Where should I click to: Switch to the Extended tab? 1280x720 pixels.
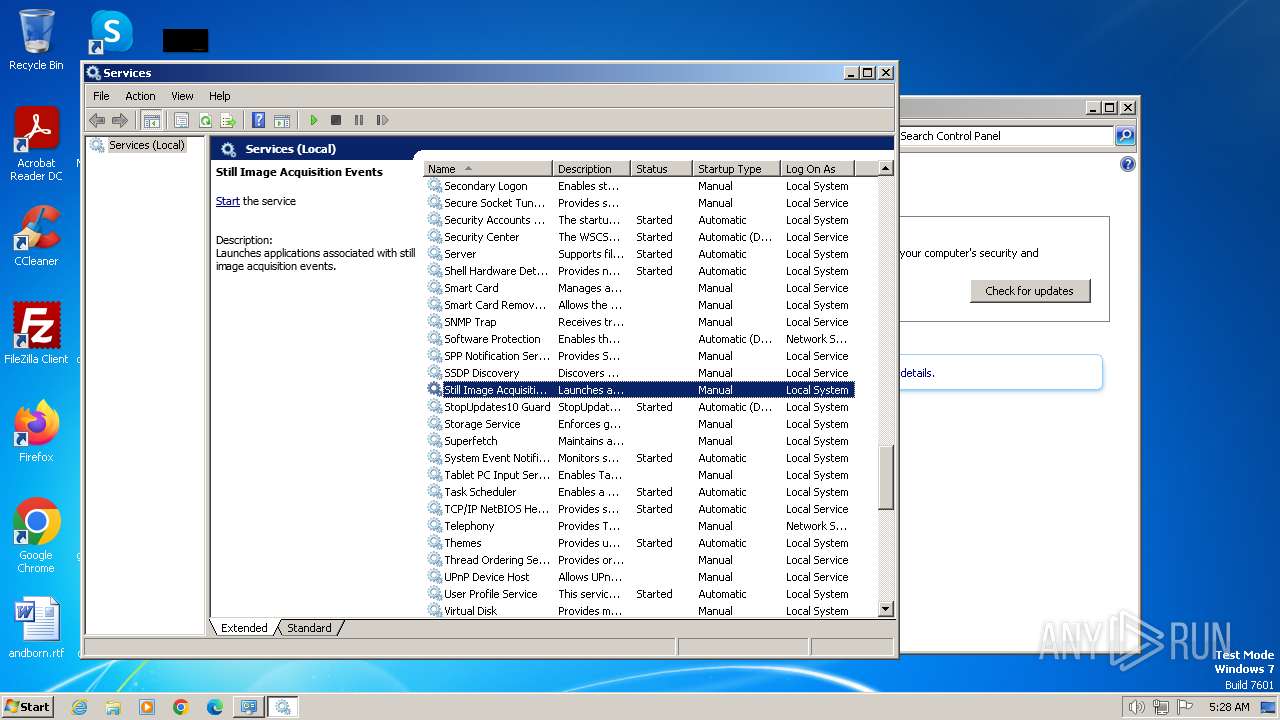click(x=244, y=628)
